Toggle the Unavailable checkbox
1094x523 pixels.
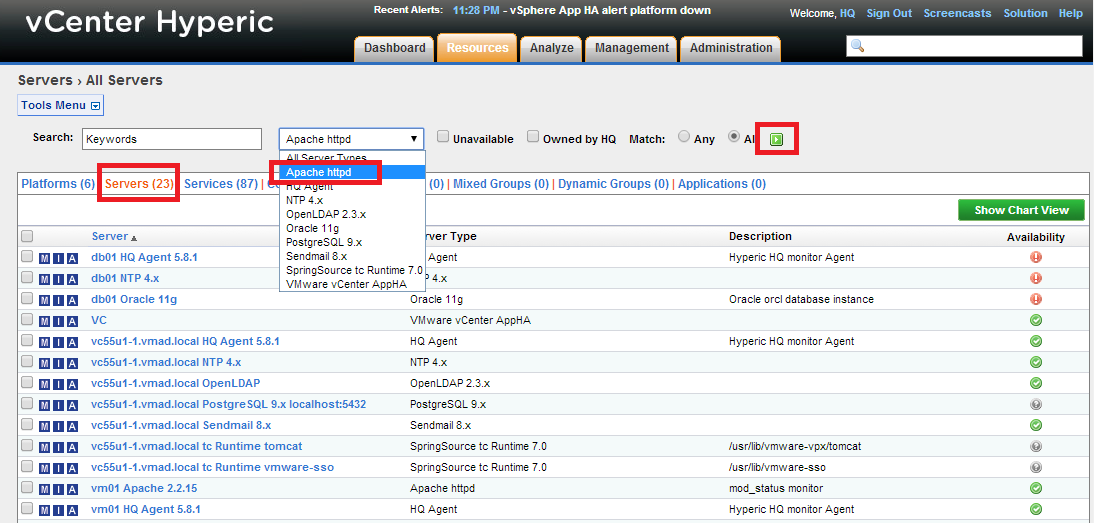click(443, 137)
